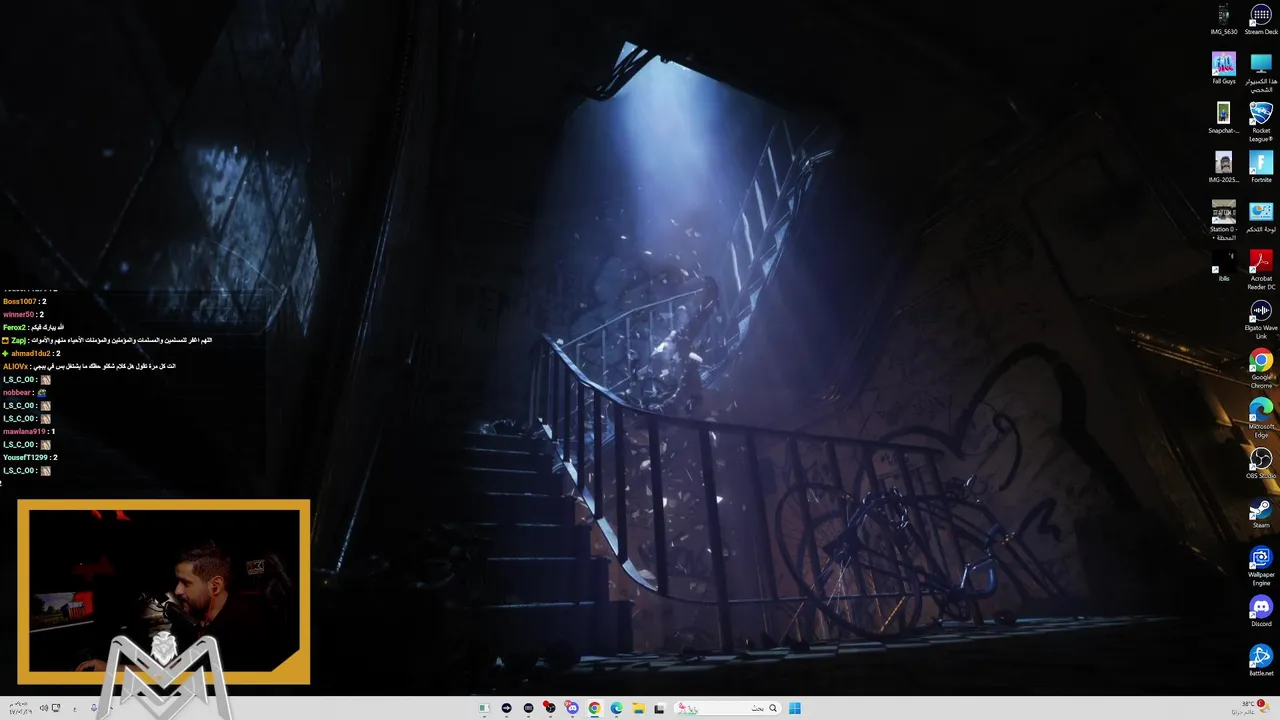Launch Steam from the desktop
1280x720 pixels.
(x=1261, y=513)
